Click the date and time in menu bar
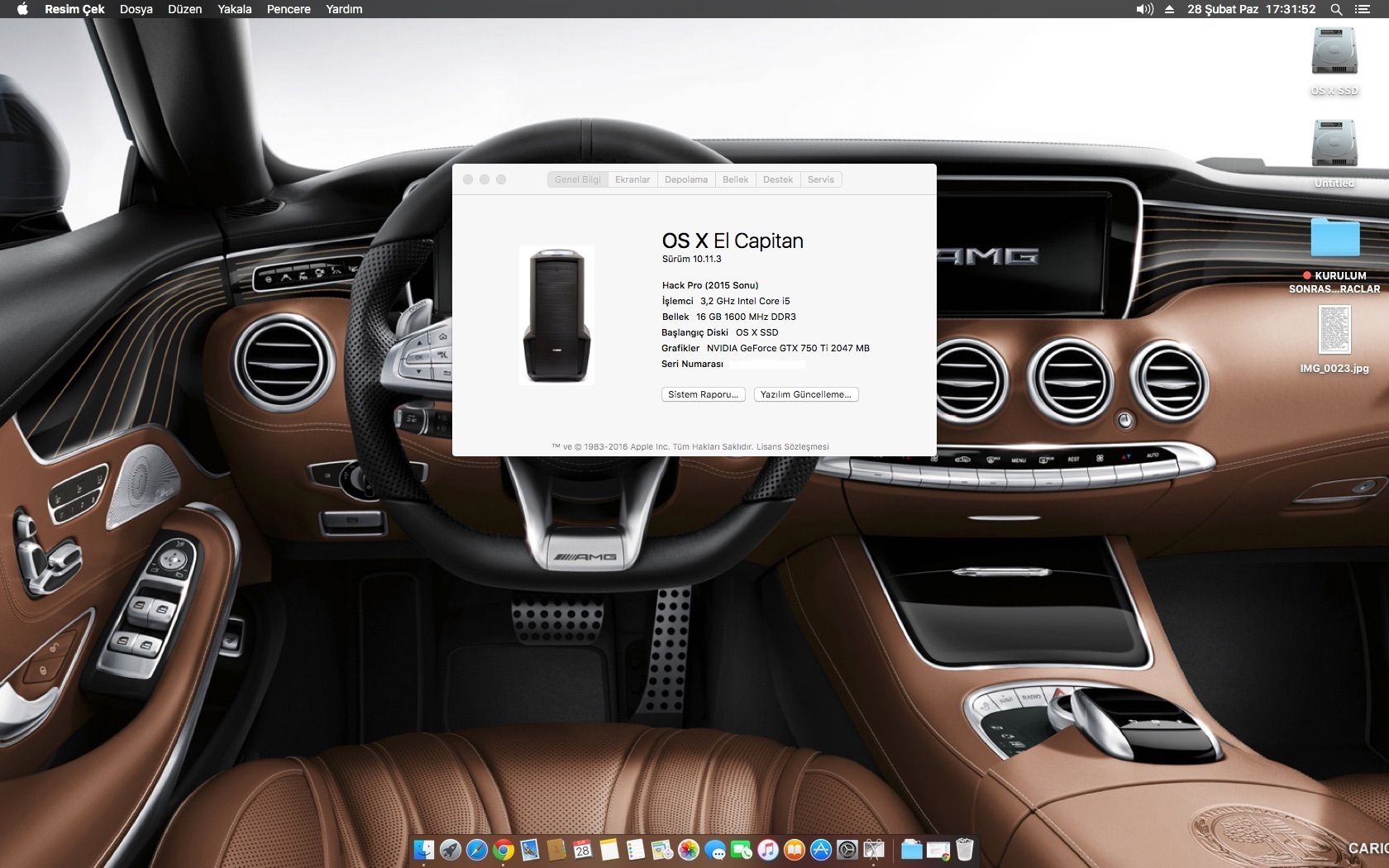This screenshot has width=1389, height=868. coord(1252,9)
